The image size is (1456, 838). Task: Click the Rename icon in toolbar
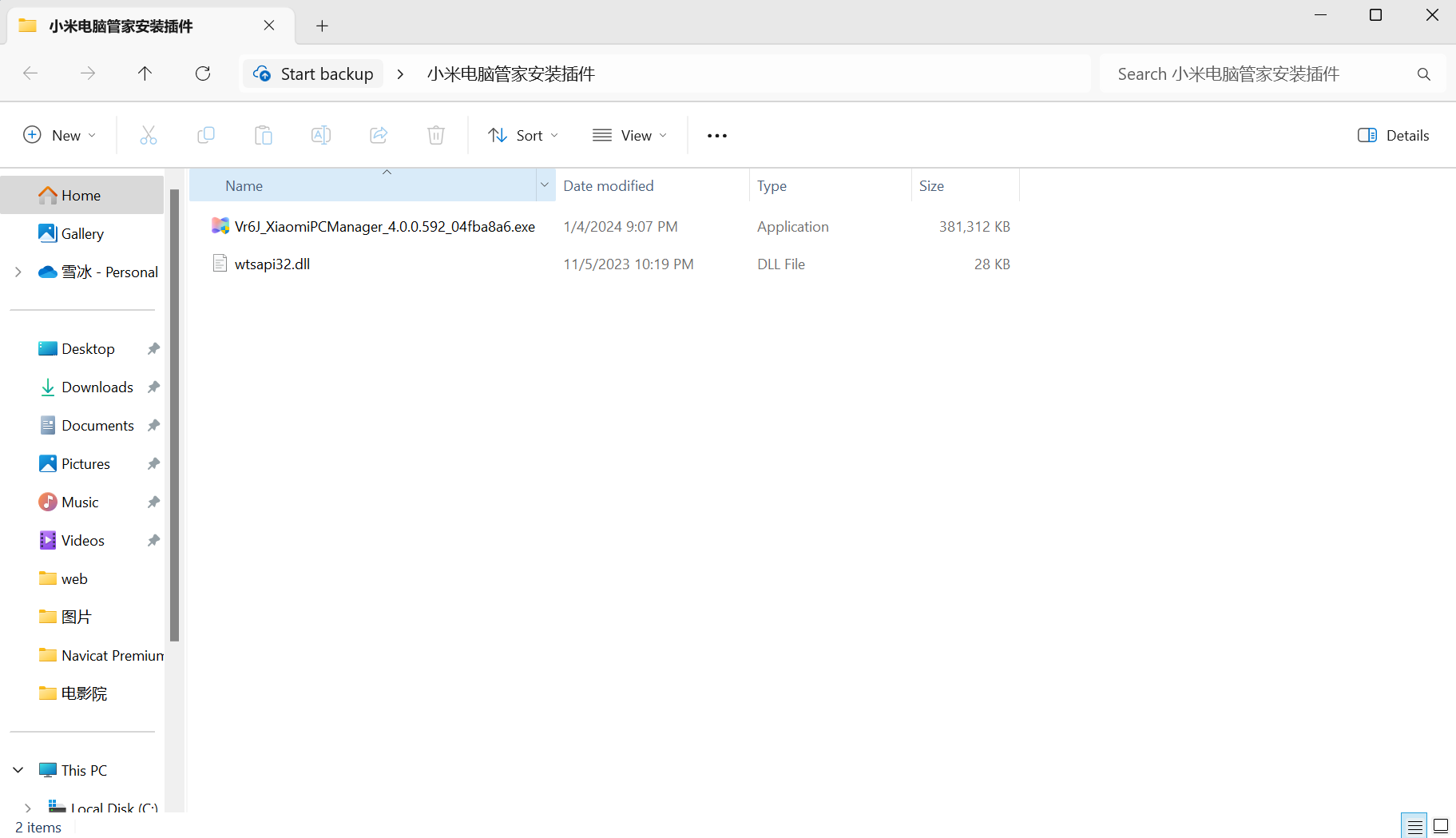click(321, 135)
